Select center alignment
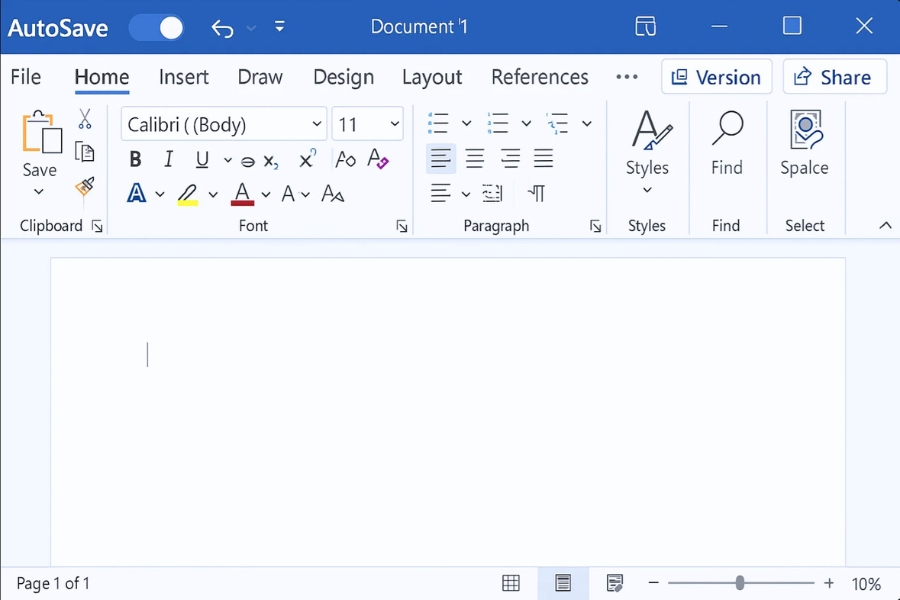Image resolution: width=900 pixels, height=600 pixels. [475, 158]
